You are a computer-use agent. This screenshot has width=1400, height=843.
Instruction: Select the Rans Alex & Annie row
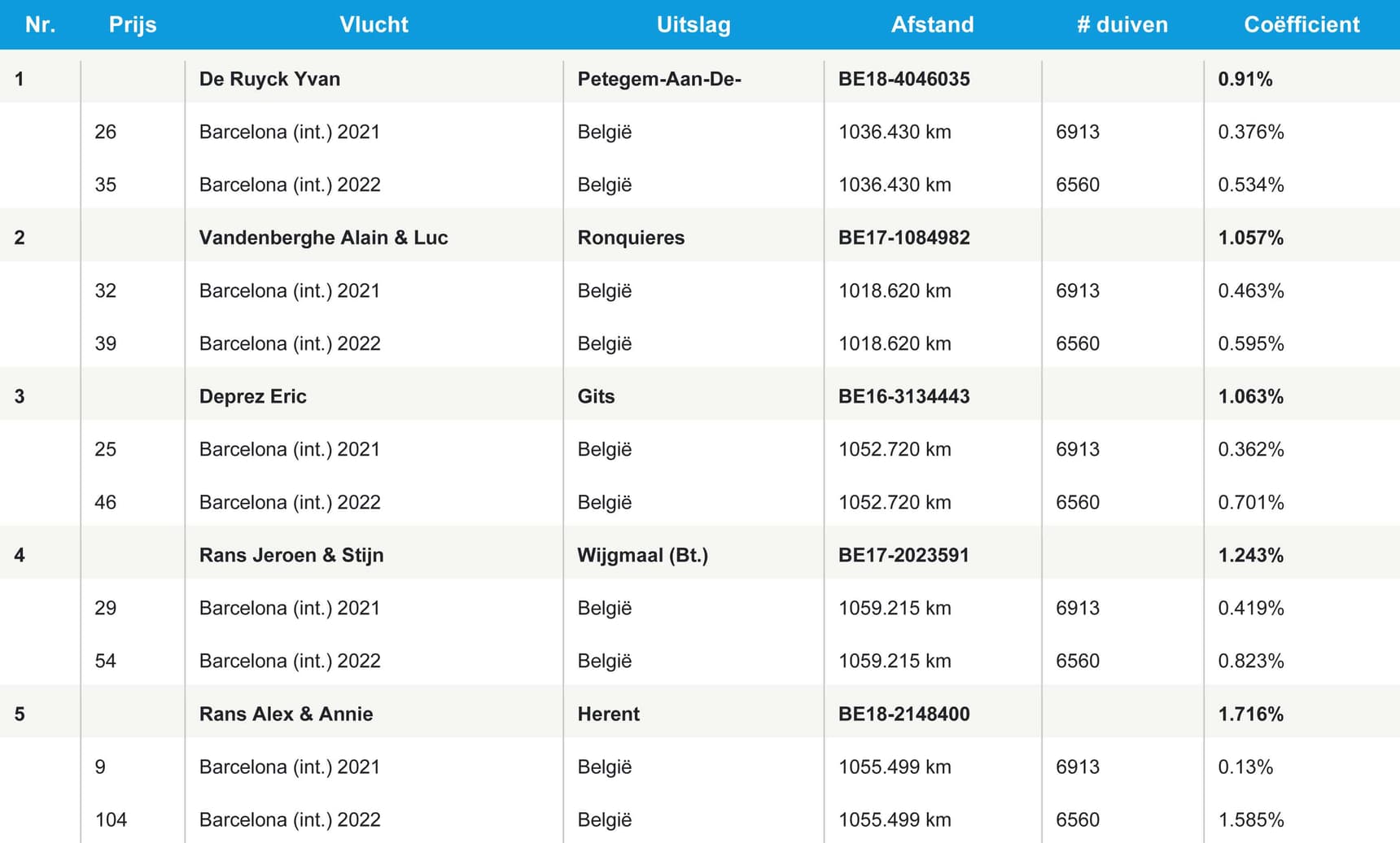(286, 714)
